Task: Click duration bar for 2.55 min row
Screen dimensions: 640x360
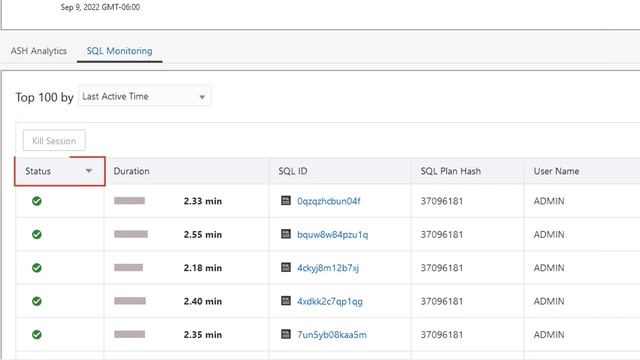Action: [x=131, y=234]
